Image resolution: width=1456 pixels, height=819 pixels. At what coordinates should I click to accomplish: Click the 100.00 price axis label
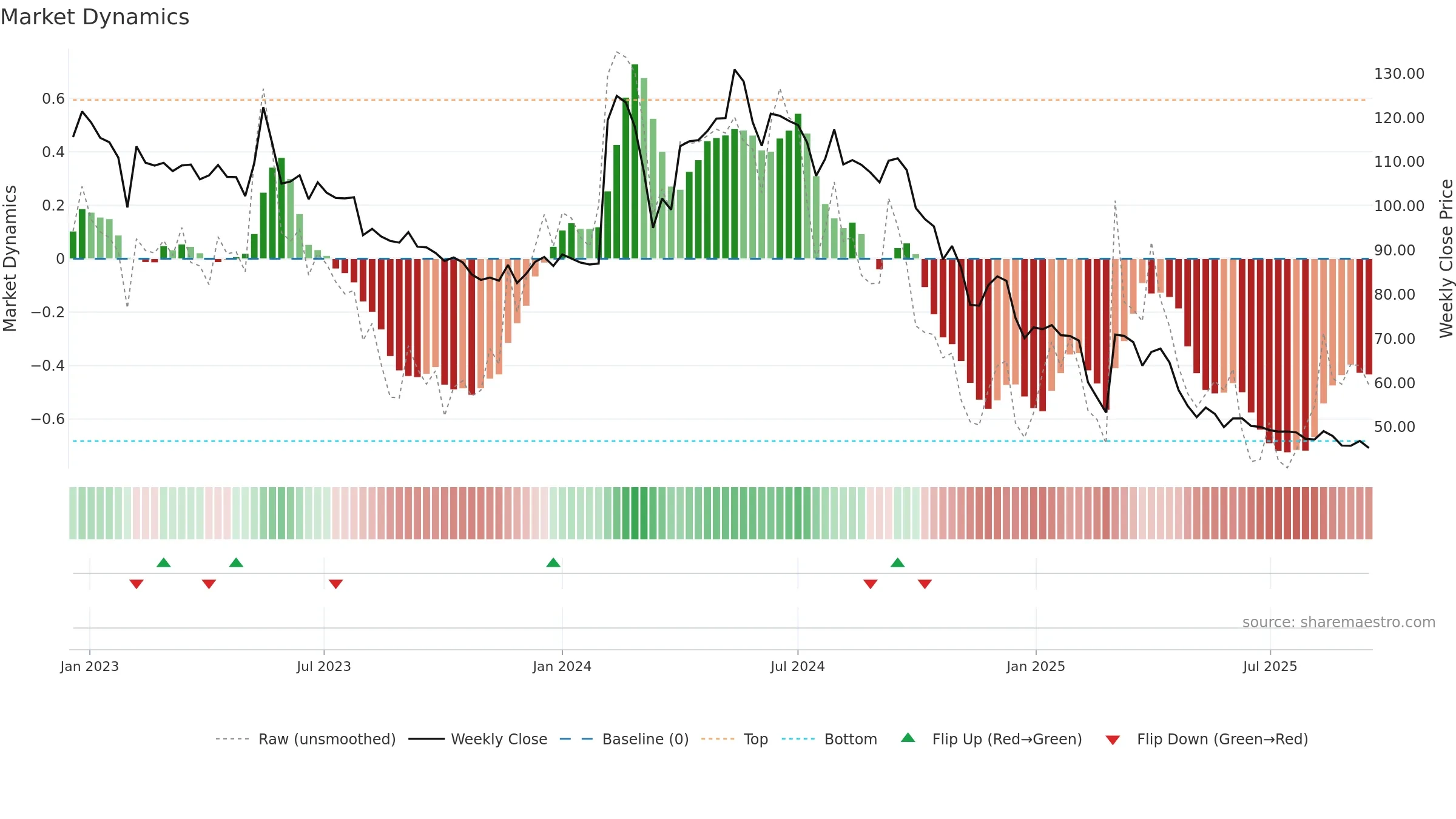pyautogui.click(x=1400, y=206)
